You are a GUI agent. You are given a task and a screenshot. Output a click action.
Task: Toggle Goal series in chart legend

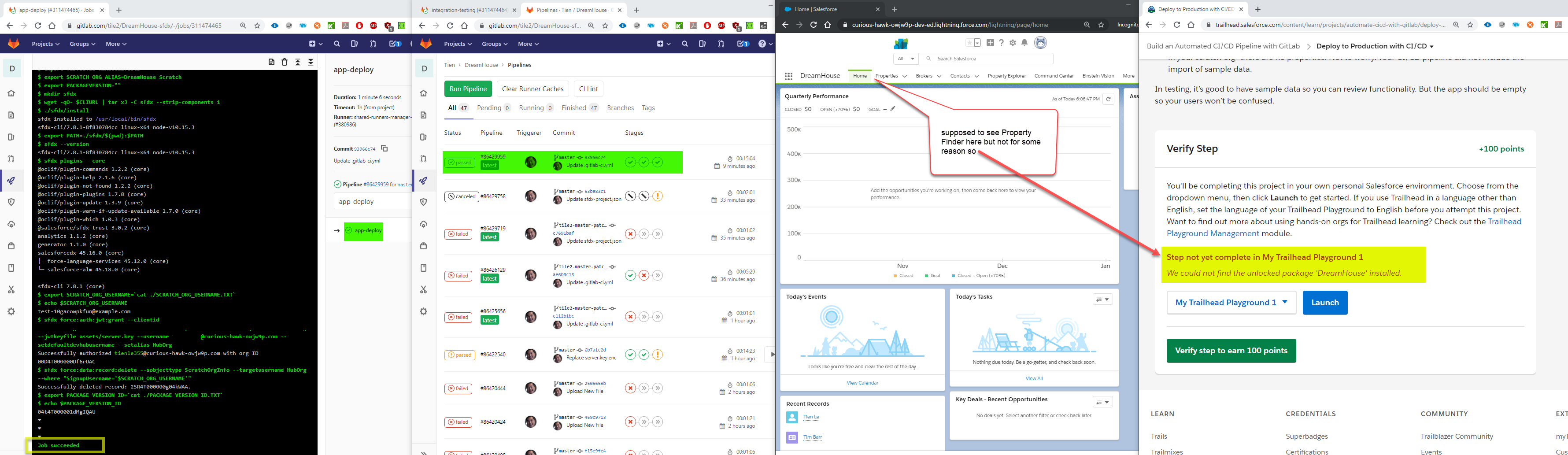932,276
